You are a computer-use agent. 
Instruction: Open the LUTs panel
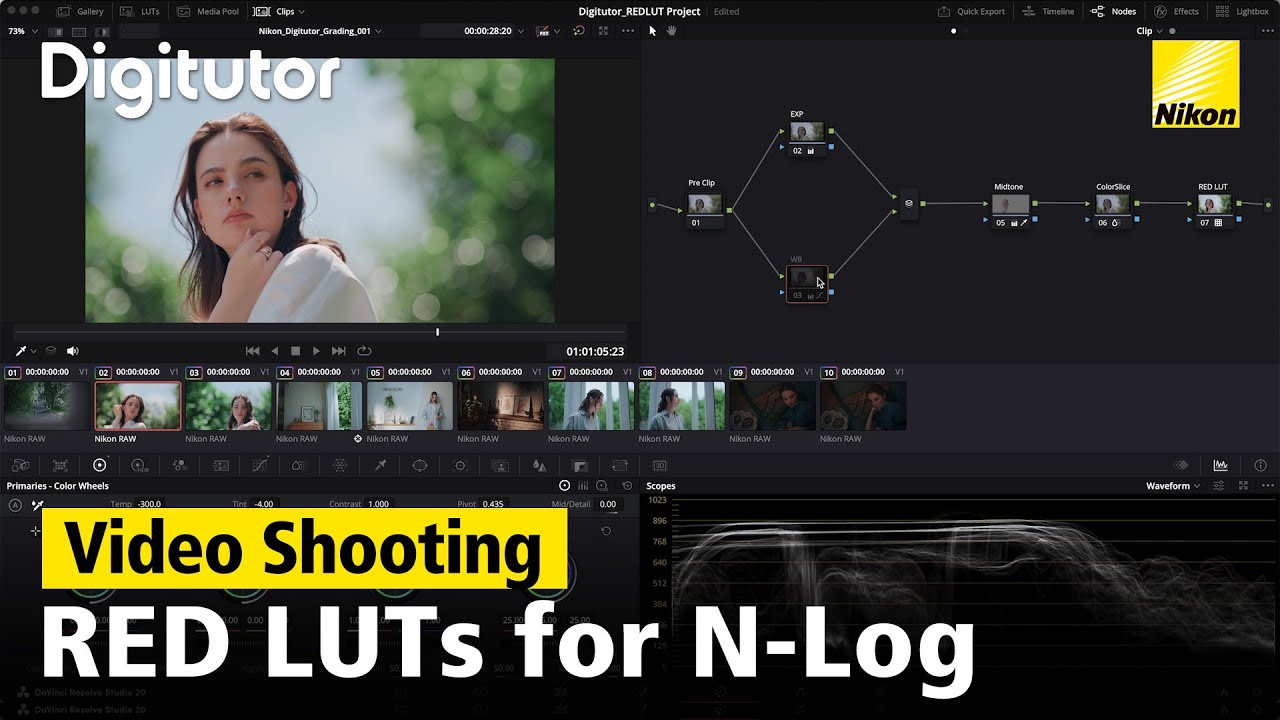pyautogui.click(x=138, y=12)
